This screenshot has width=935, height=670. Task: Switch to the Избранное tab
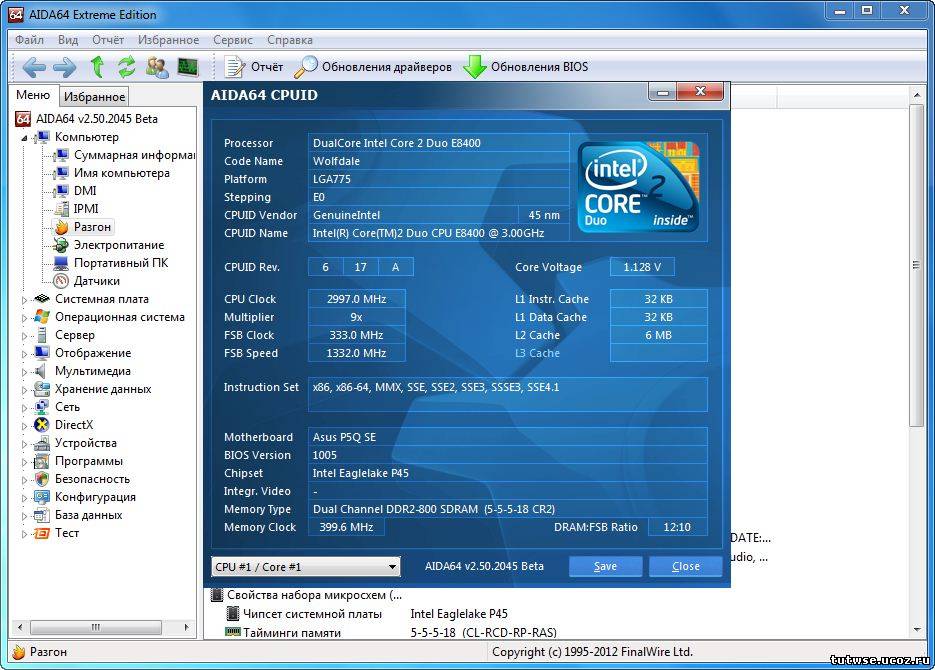[x=94, y=97]
